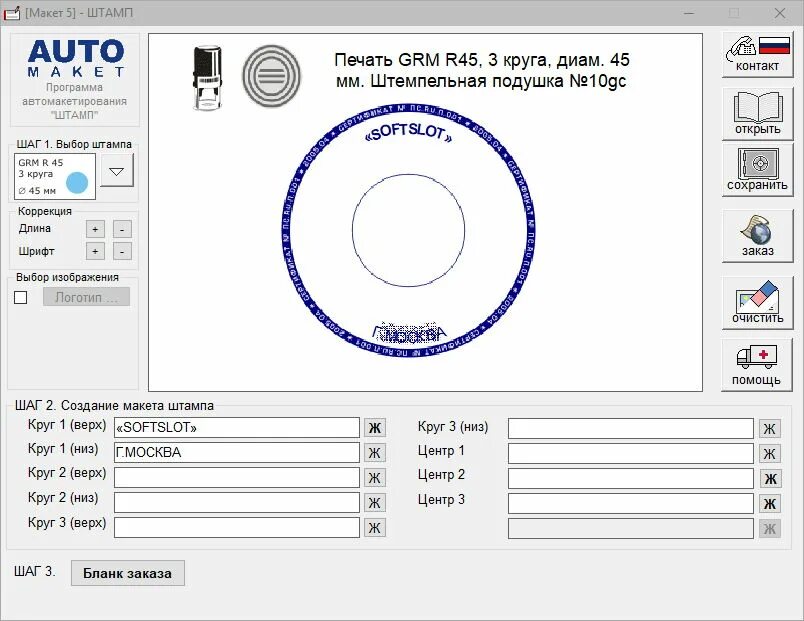Screen dimensions: 804x621
Task: Click the AUTO MAKET logo
Action: pyautogui.click(x=75, y=58)
